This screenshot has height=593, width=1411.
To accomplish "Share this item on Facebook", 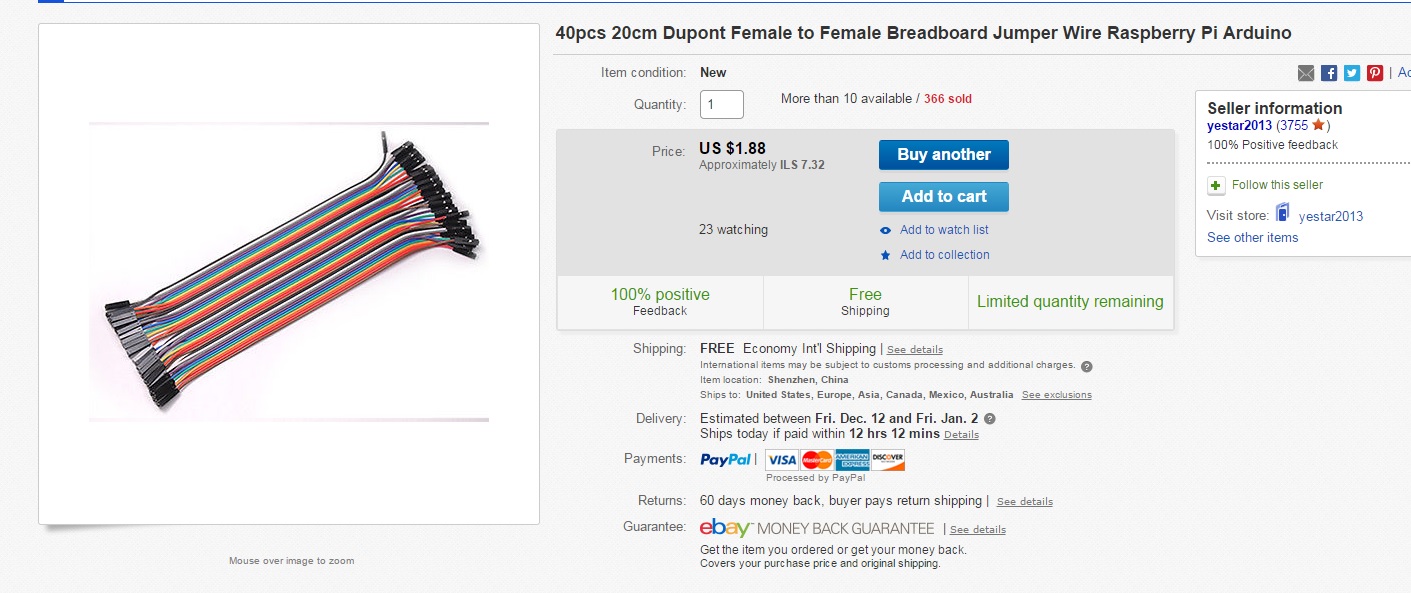I will (x=1329, y=73).
